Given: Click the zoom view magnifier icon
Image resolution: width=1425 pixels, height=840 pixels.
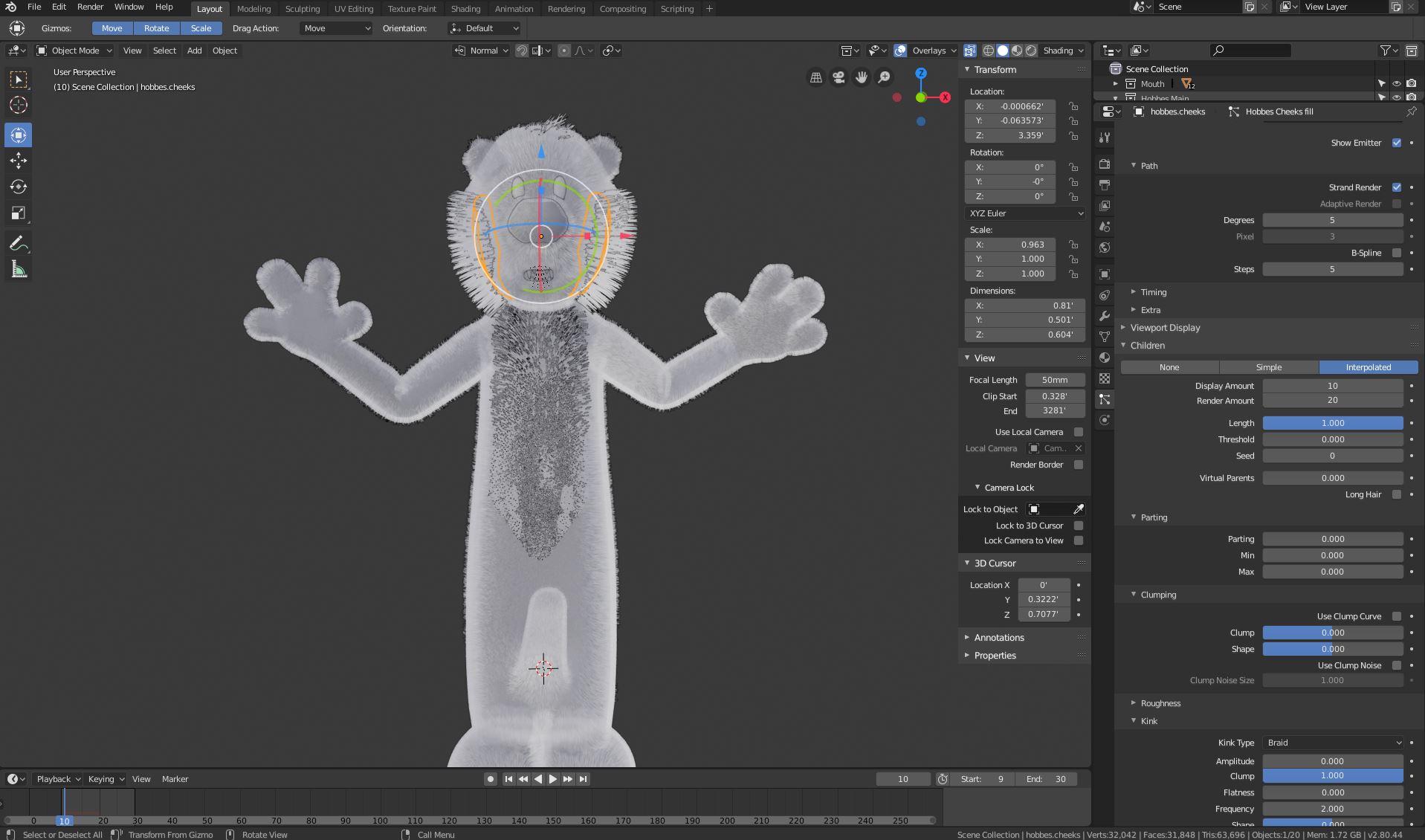Looking at the screenshot, I should (x=885, y=77).
